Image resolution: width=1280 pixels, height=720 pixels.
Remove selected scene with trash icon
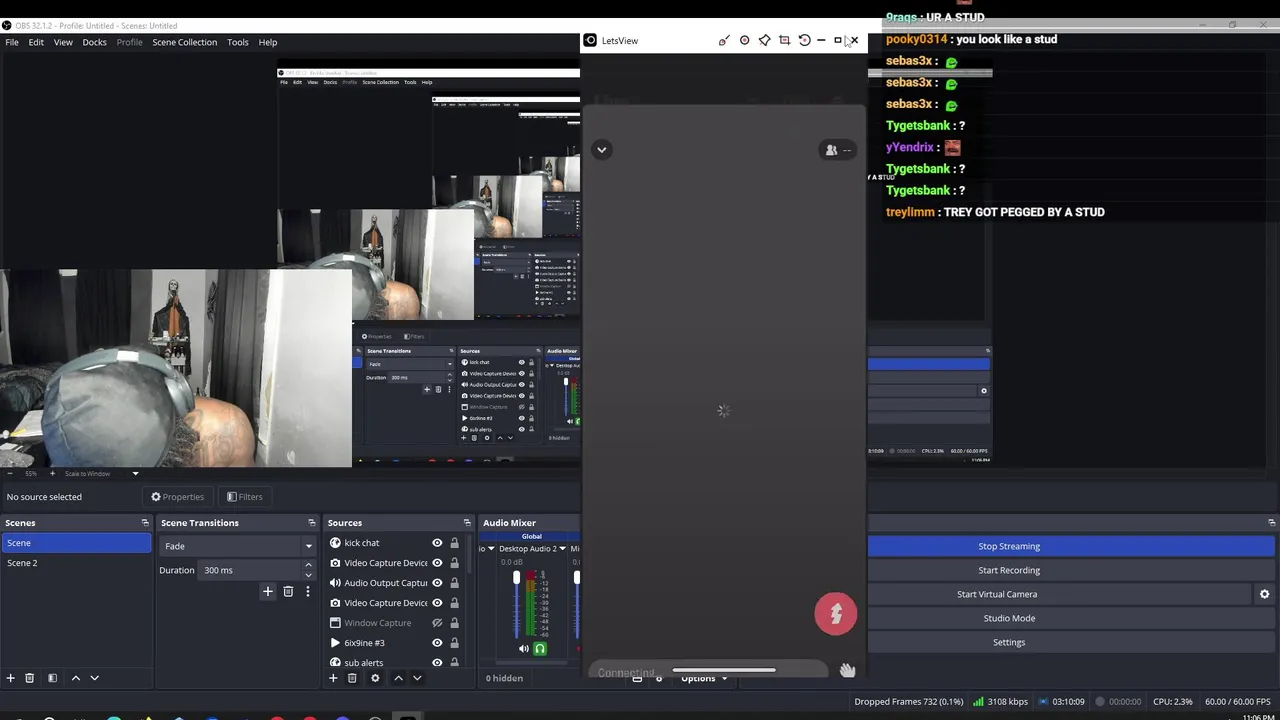(x=29, y=678)
